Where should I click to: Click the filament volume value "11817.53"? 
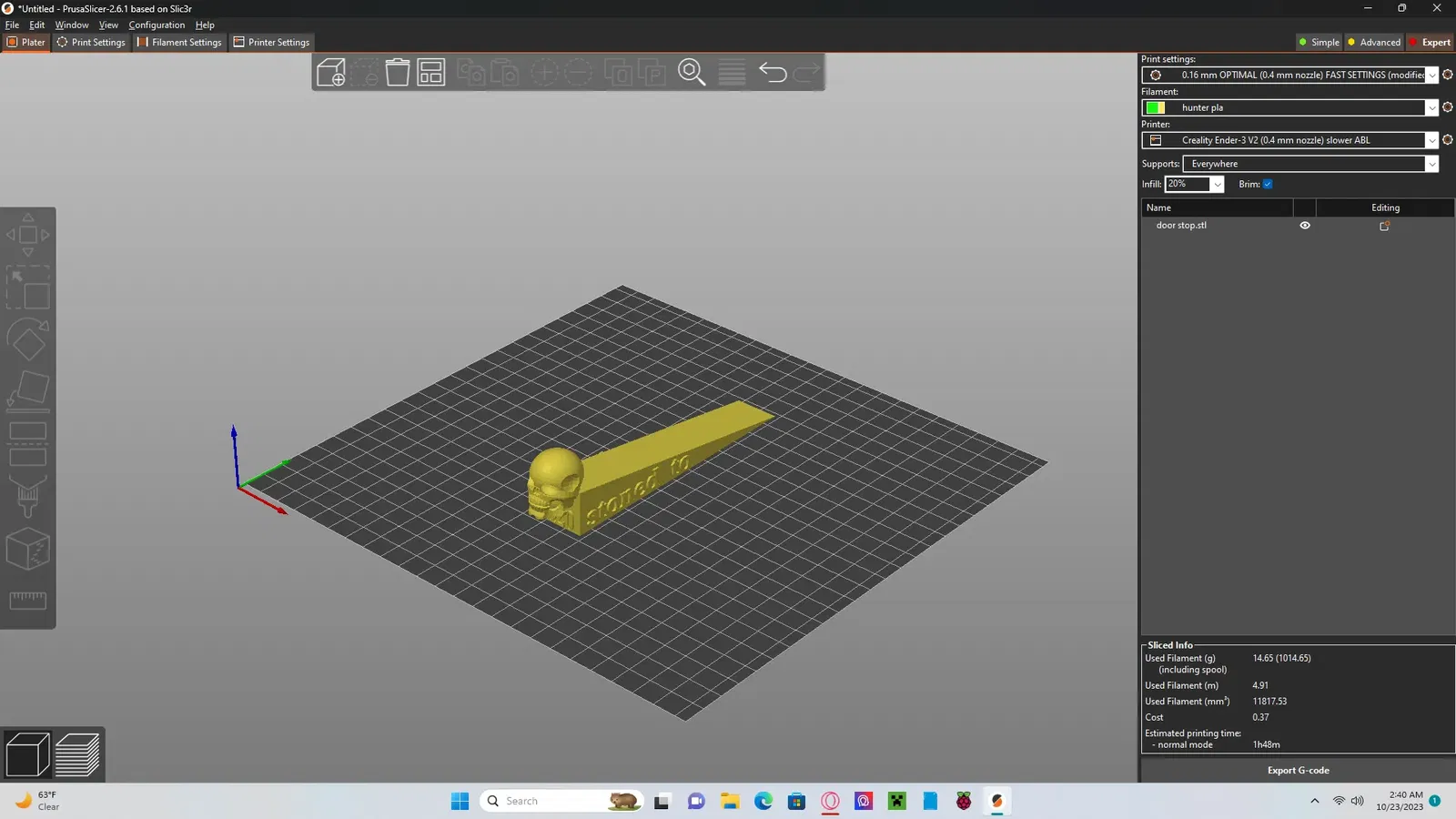point(1269,702)
